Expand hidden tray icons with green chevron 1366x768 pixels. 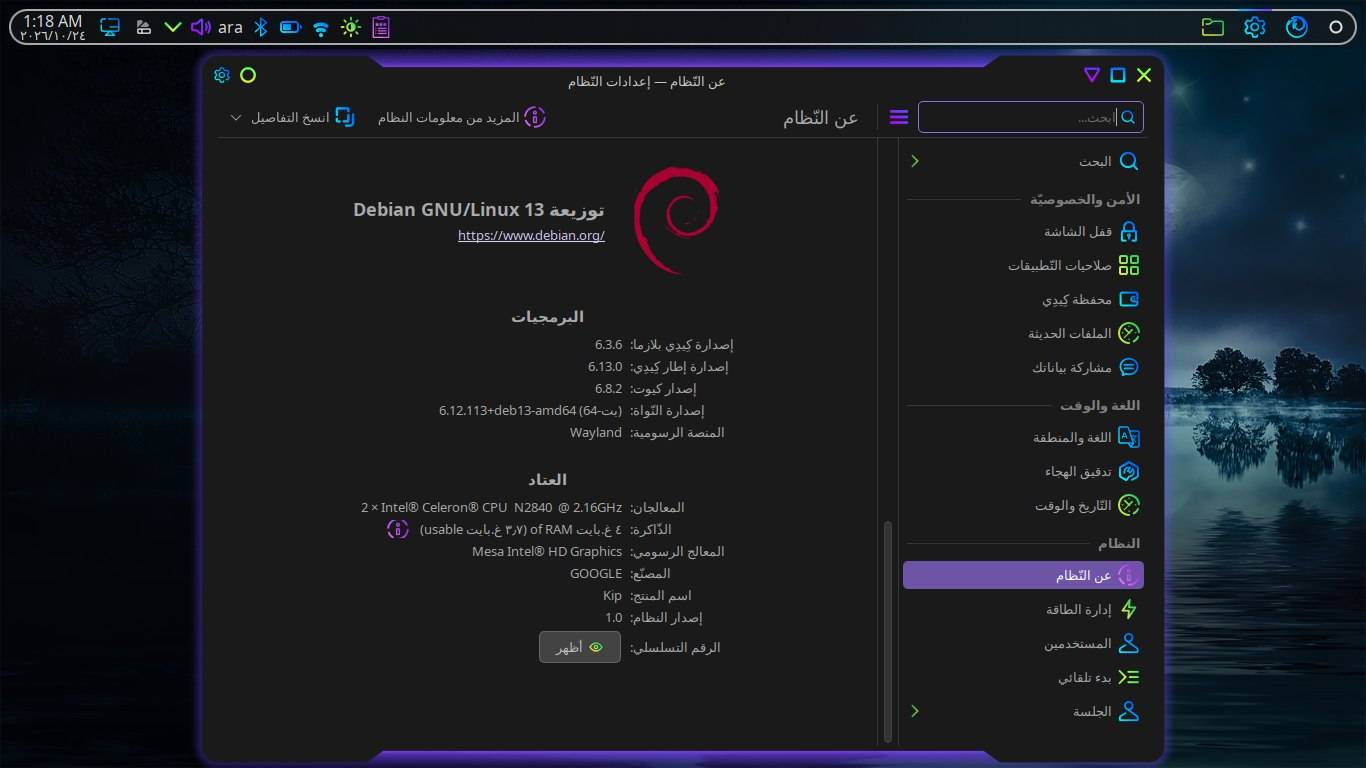[x=172, y=27]
